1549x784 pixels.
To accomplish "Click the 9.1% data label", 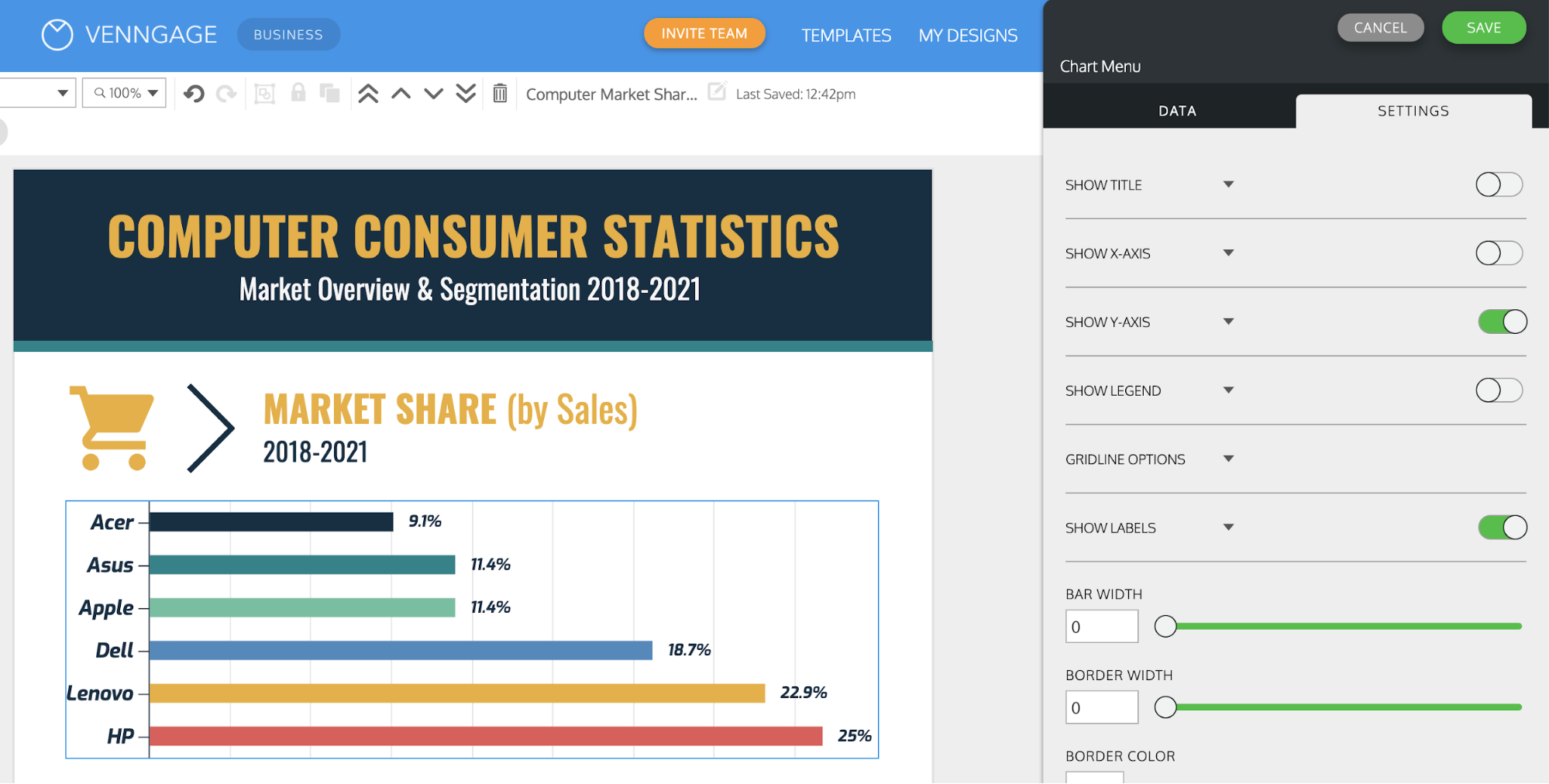I will 425,521.
